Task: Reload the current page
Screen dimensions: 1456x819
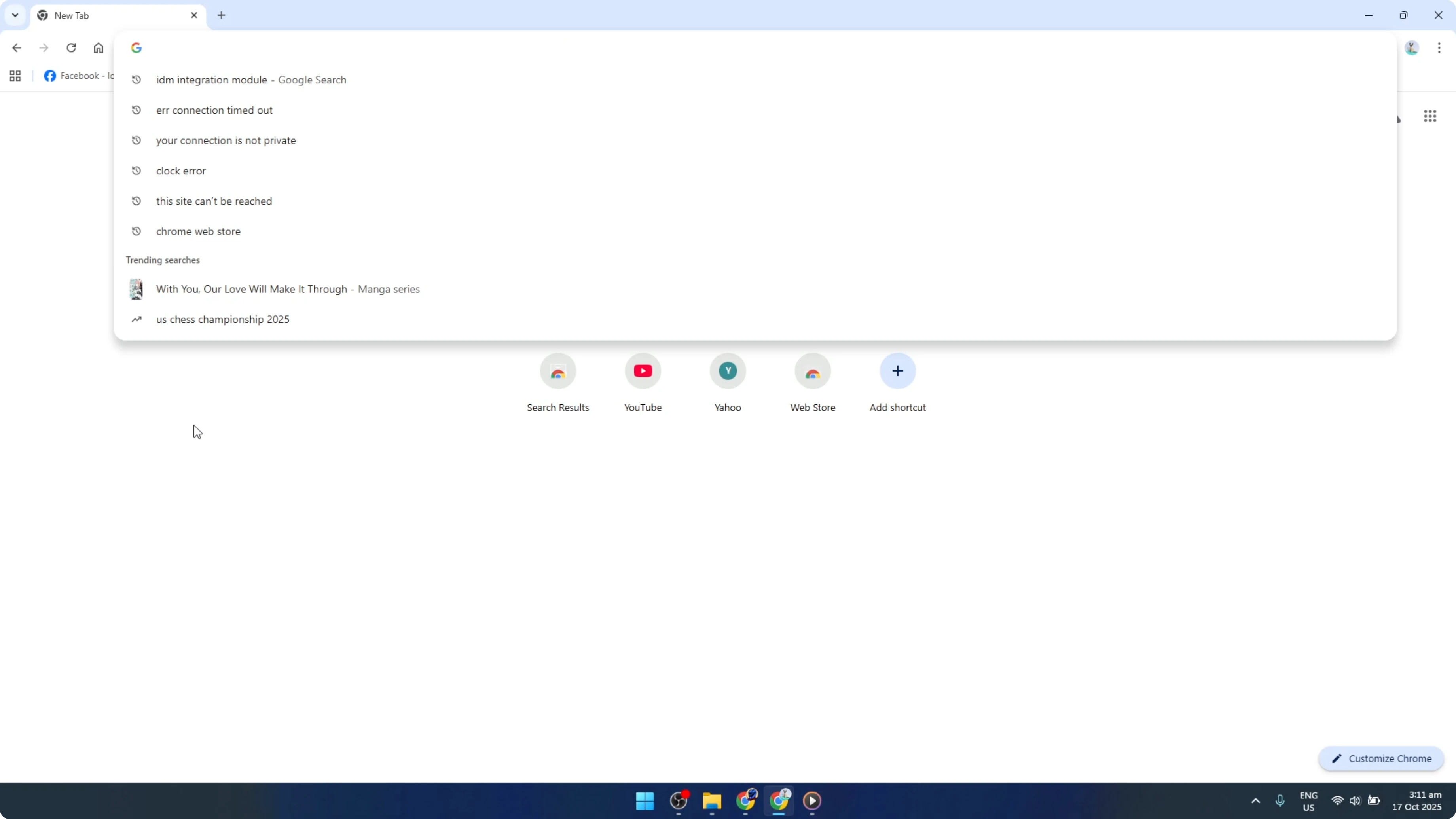Action: click(71, 47)
